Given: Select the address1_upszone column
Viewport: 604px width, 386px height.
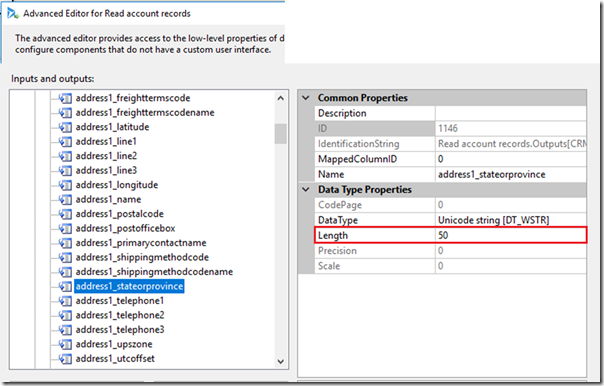Looking at the screenshot, I should coord(114,344).
